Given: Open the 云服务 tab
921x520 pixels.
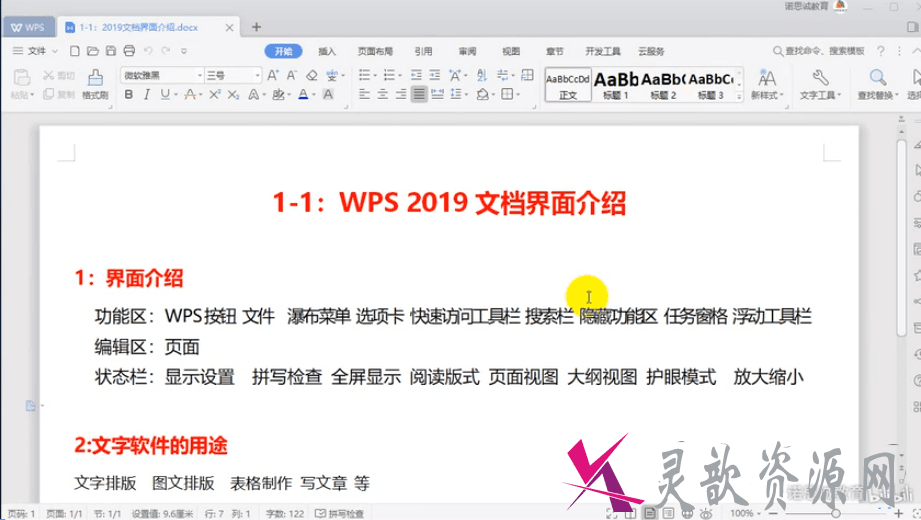Looking at the screenshot, I should tap(651, 51).
